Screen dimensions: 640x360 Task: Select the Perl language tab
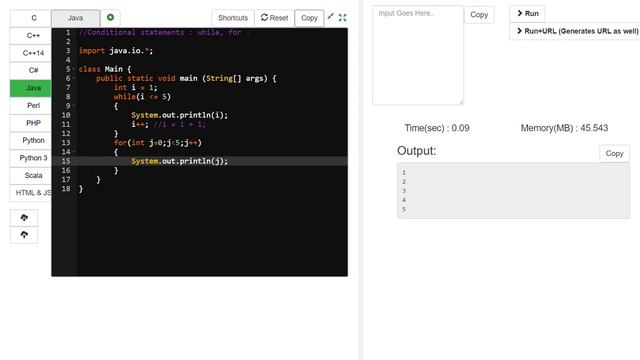pyautogui.click(x=31, y=105)
